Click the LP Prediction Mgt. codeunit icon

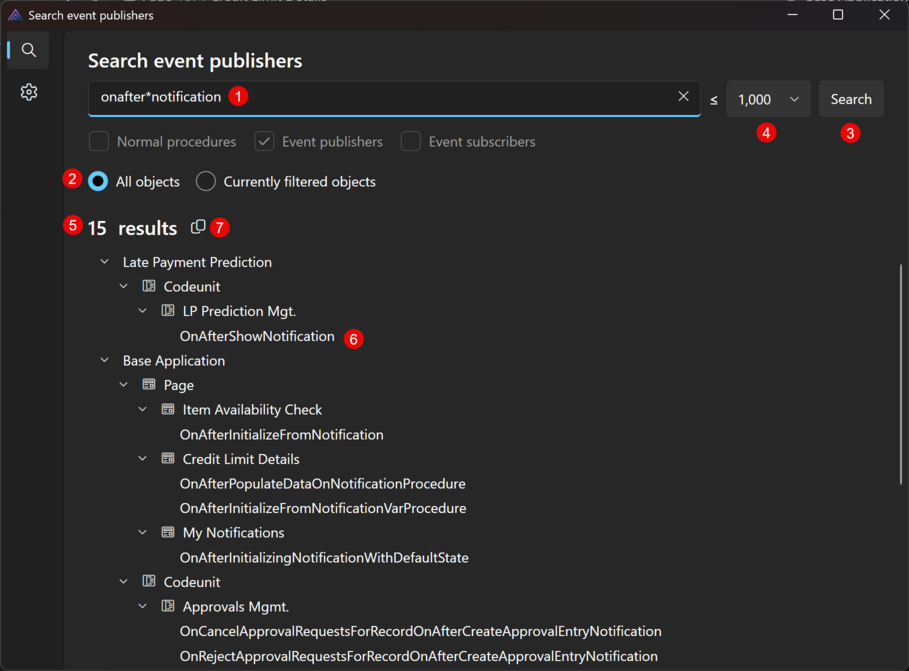pos(168,311)
